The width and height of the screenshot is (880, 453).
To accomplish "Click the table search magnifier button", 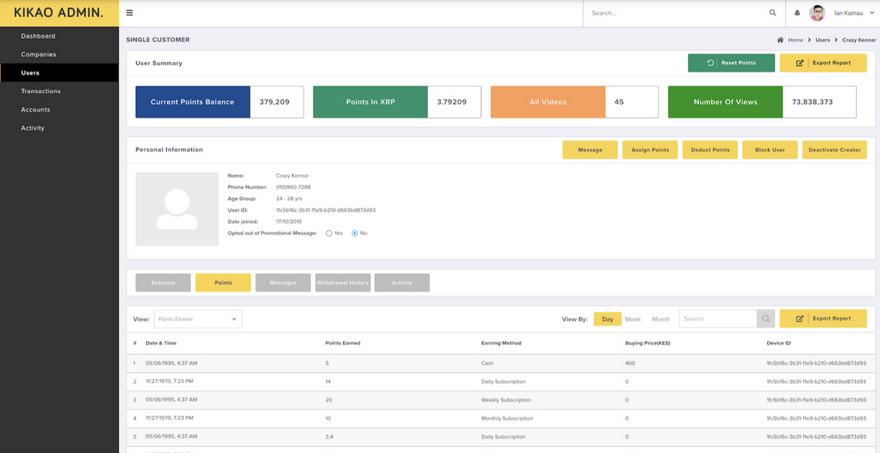I will tap(766, 319).
